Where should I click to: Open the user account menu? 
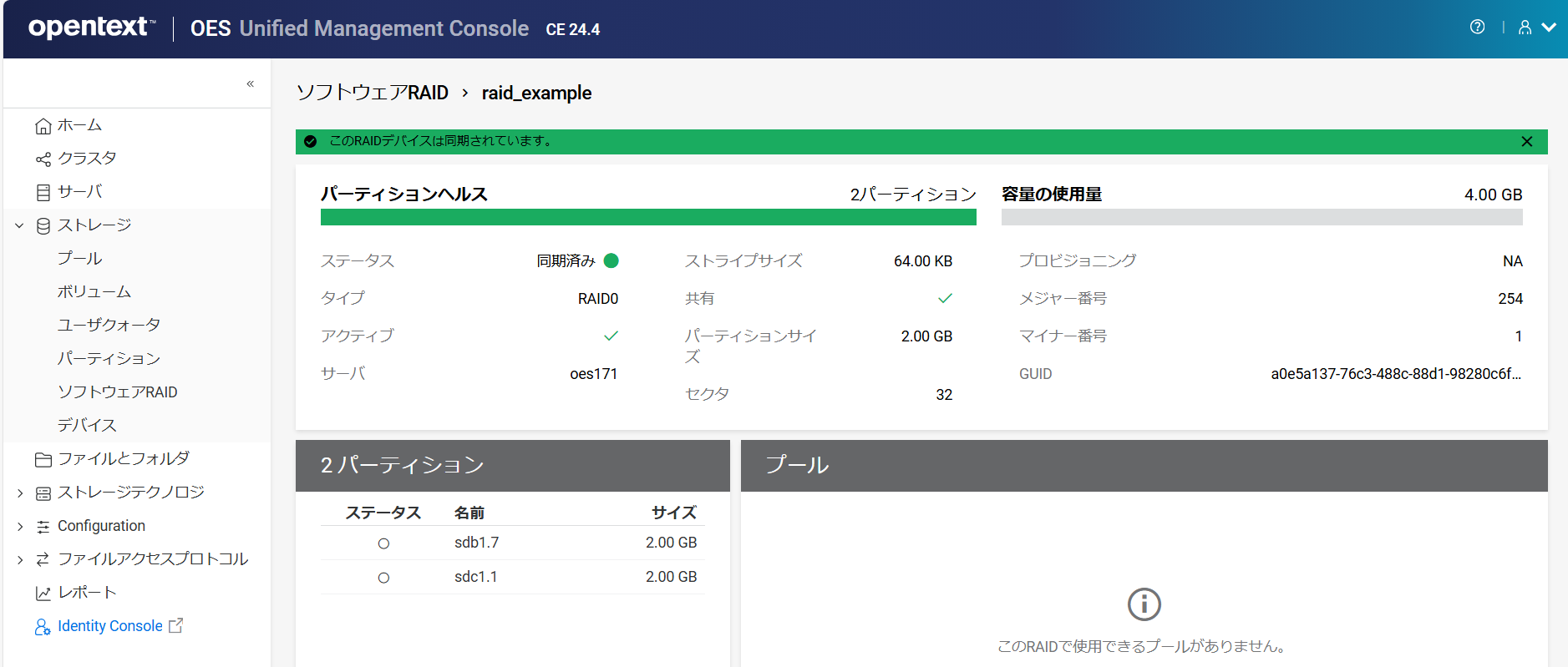coord(1535,28)
